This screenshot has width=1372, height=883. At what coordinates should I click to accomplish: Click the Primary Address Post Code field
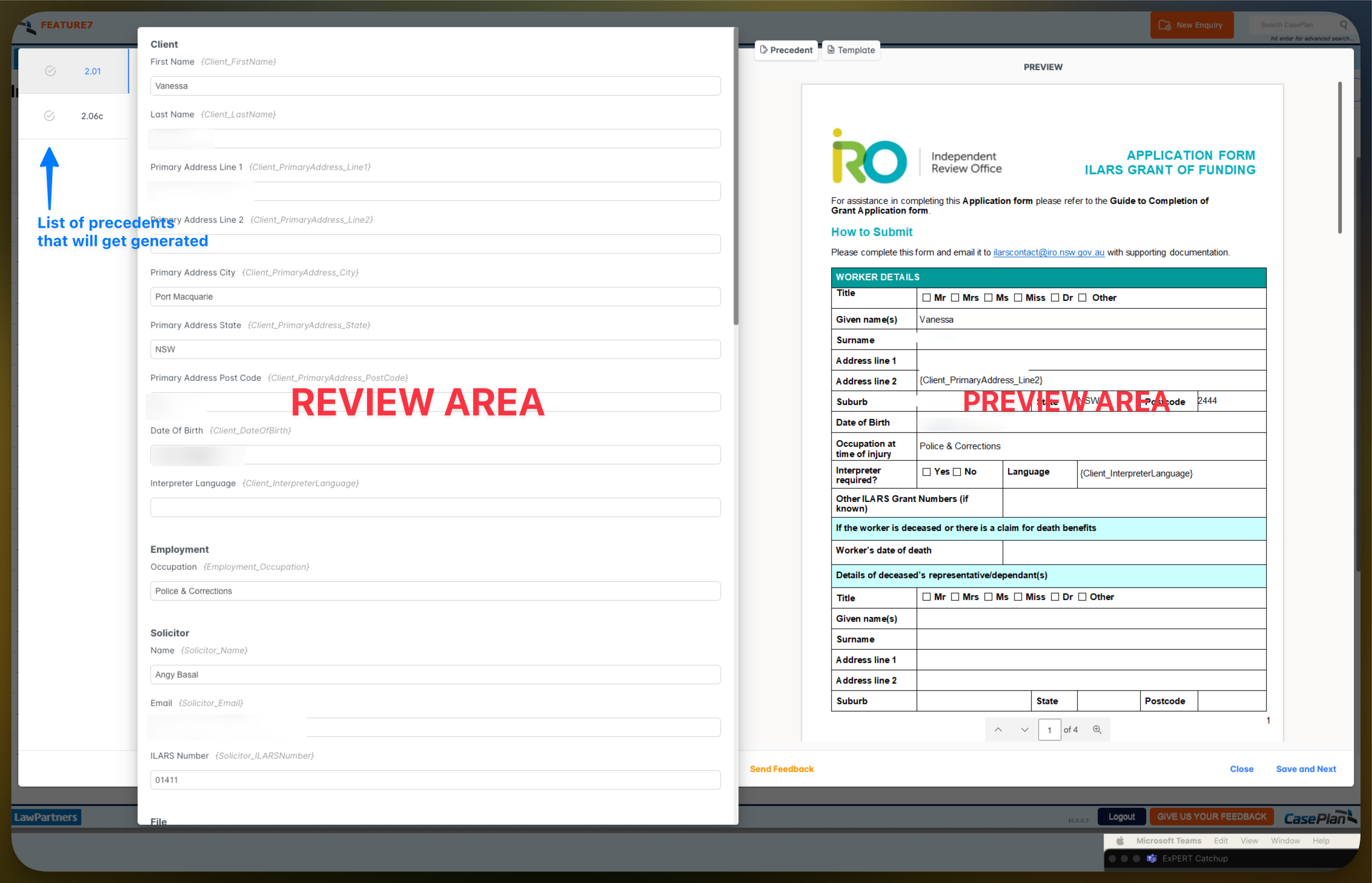[x=436, y=402]
